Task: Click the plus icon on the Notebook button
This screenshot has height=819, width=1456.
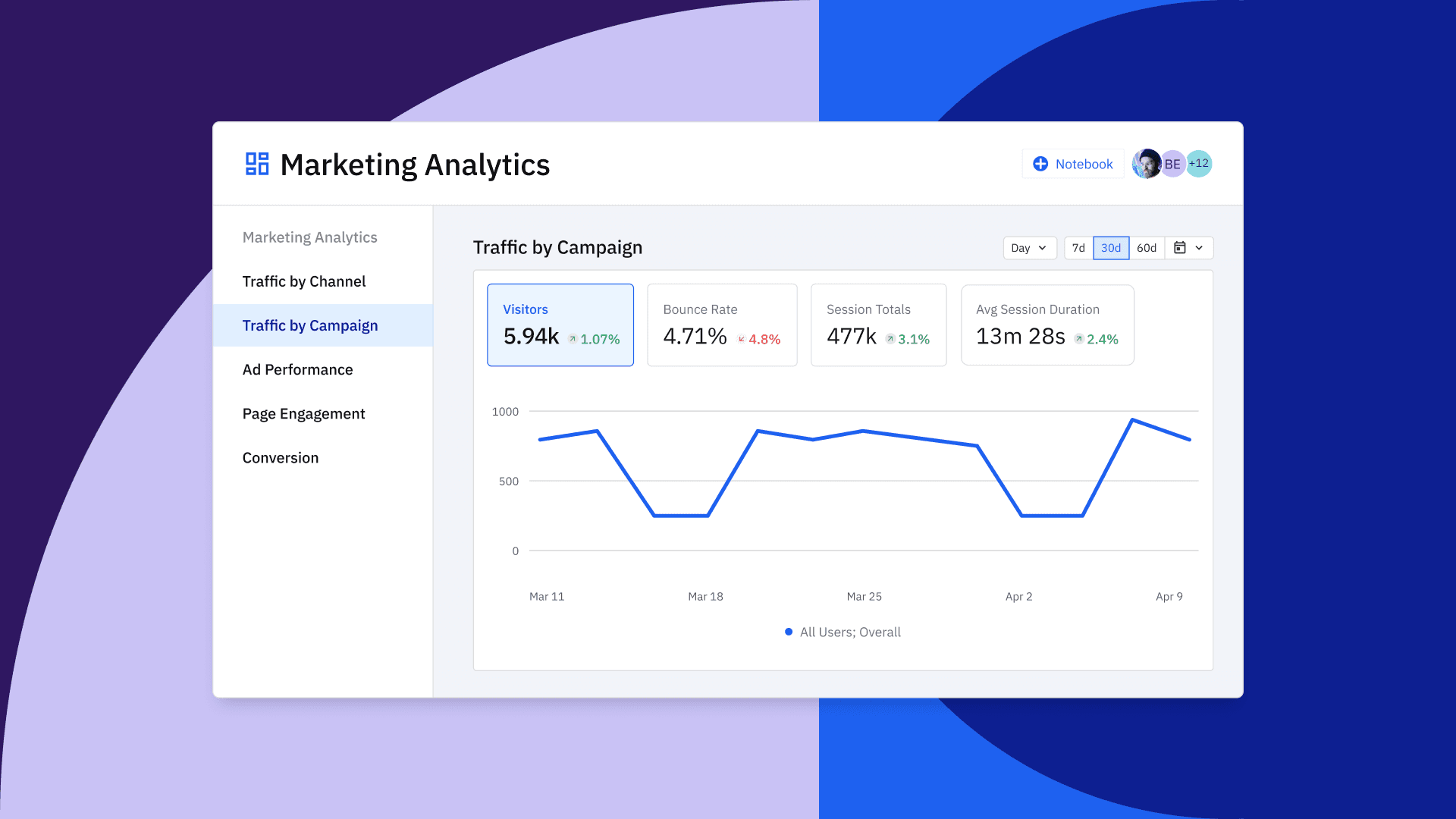Action: coord(1040,163)
